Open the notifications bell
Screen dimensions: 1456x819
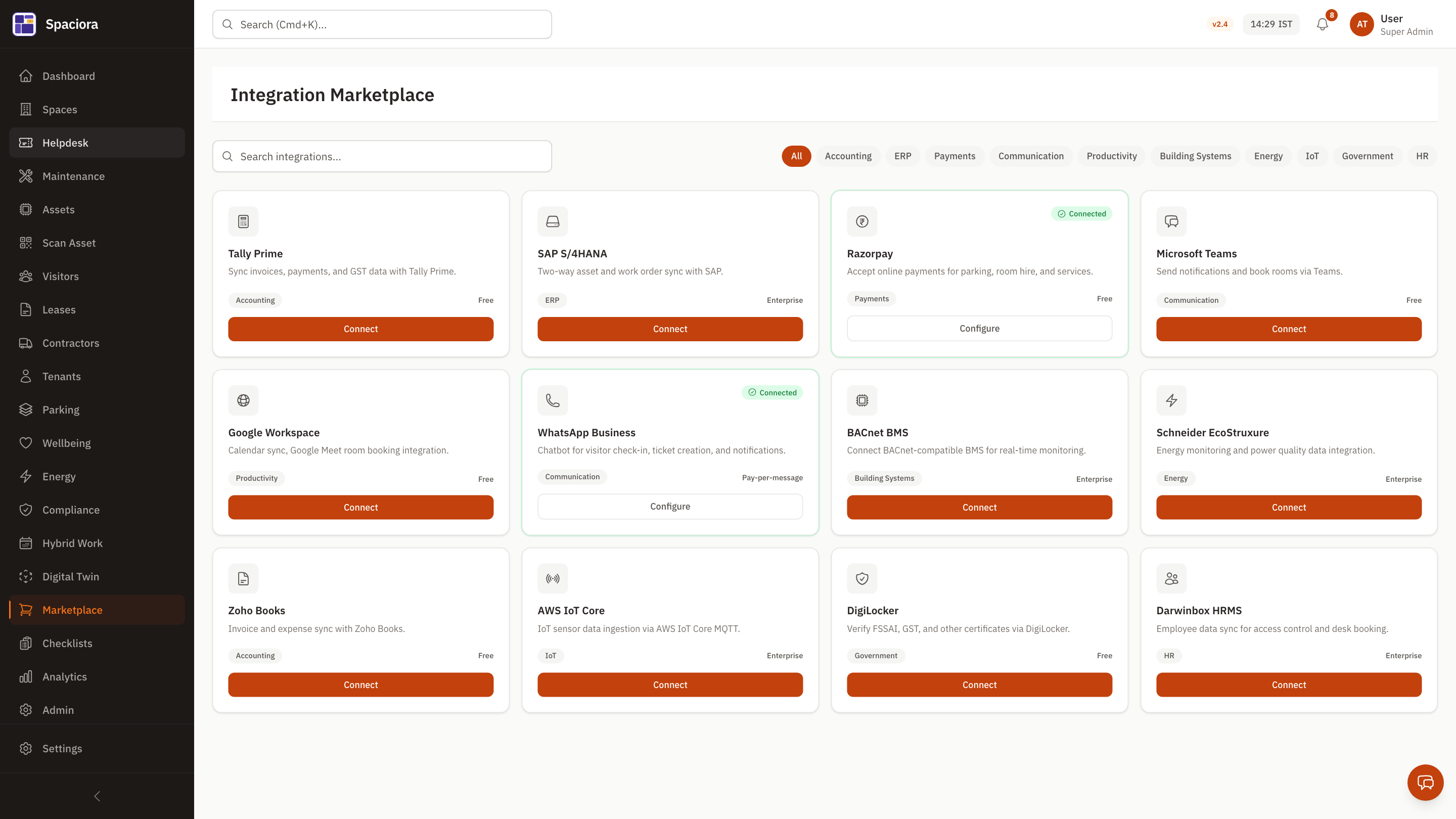(1322, 24)
